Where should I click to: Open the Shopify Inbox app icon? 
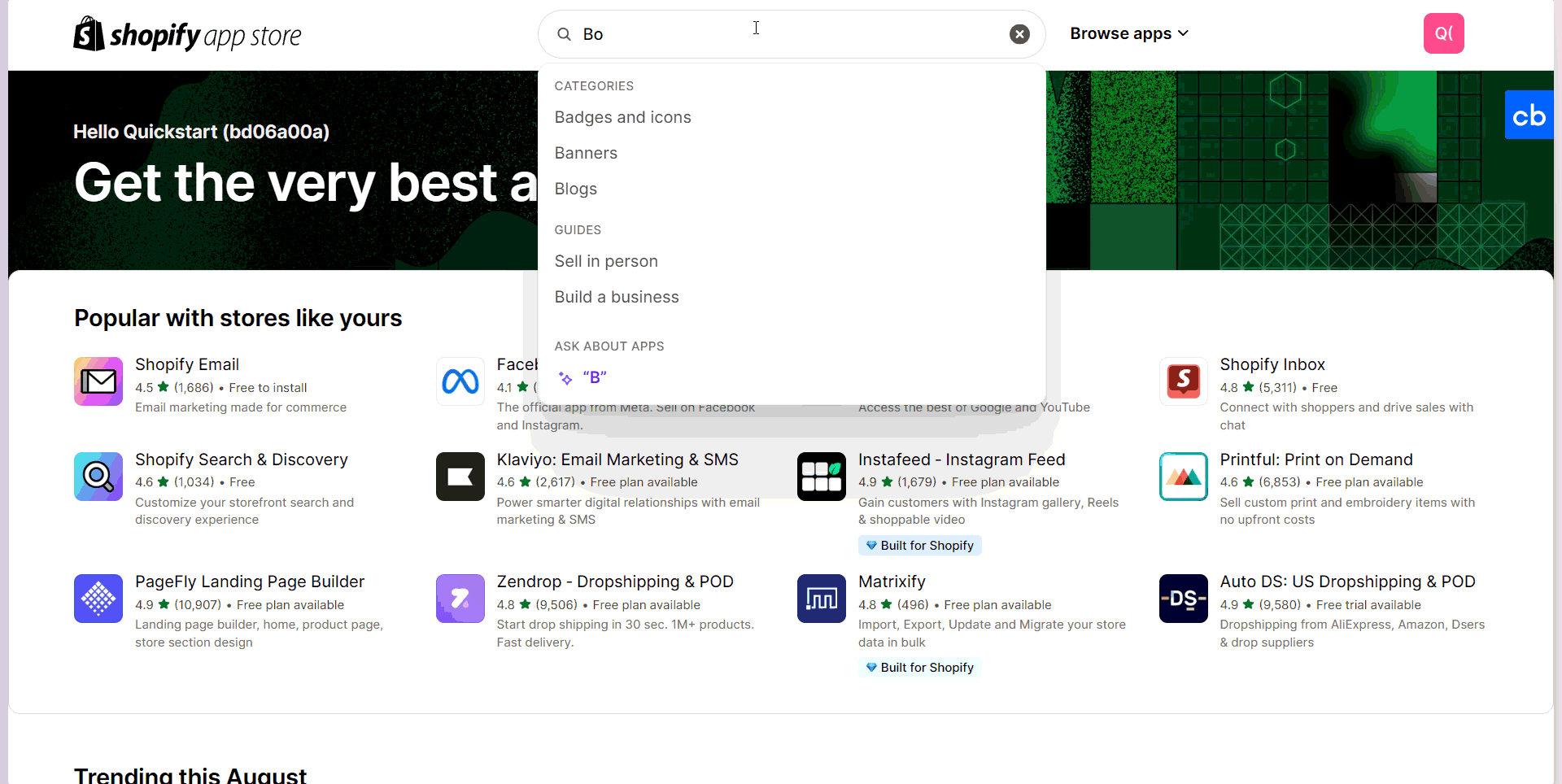pos(1184,381)
